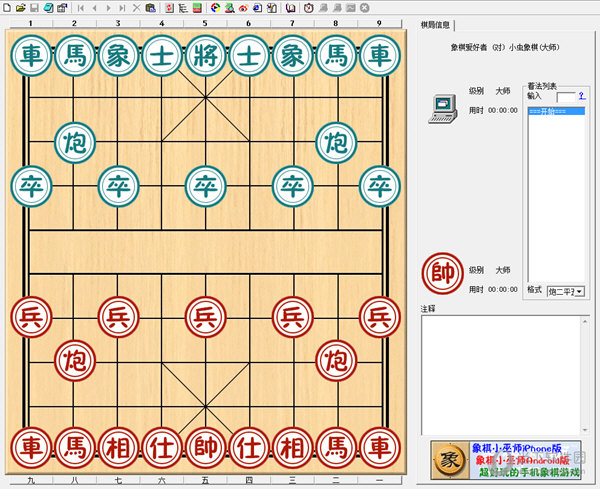Select the black 將 general piece

206,56
